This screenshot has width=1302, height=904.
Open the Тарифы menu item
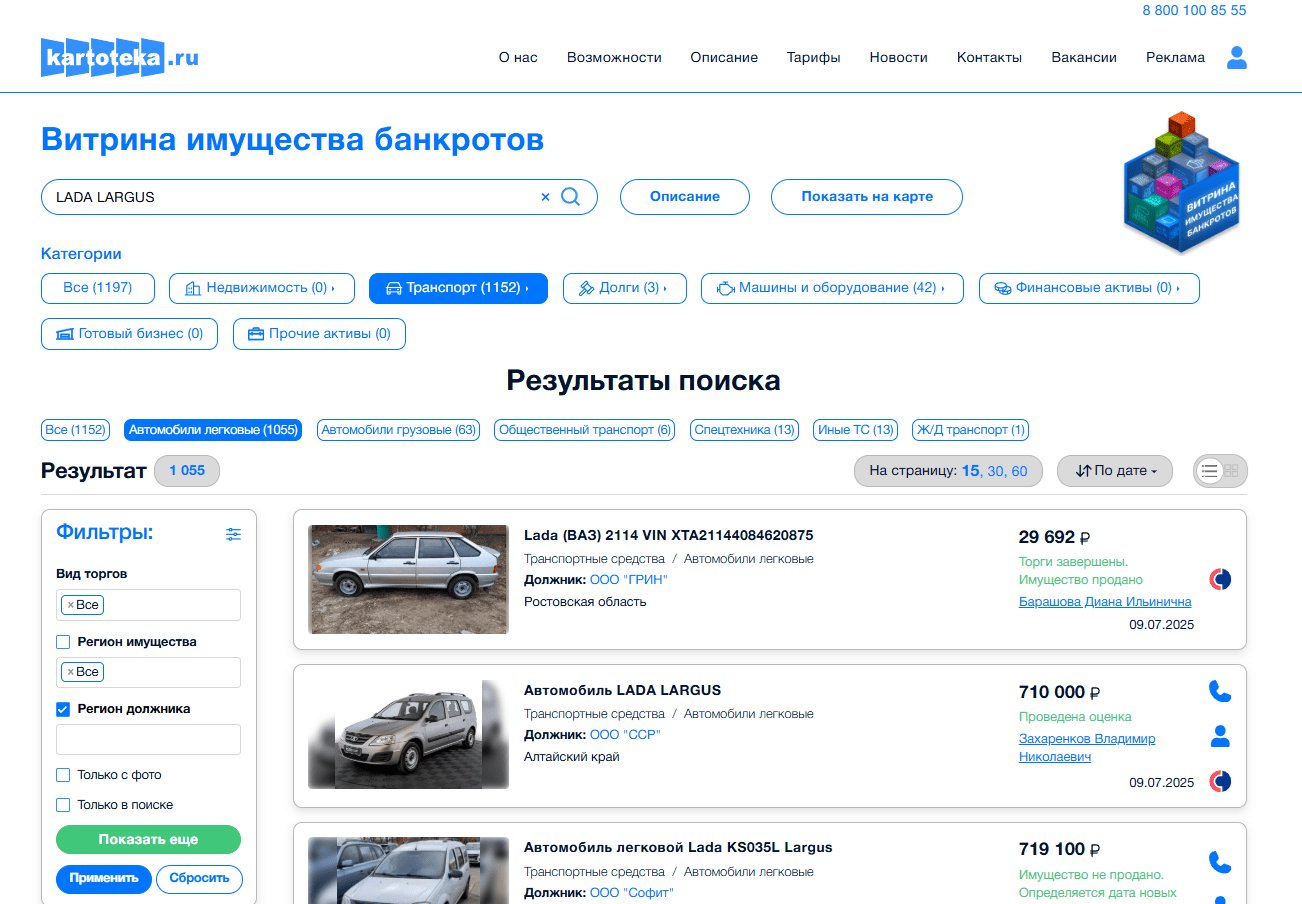813,58
